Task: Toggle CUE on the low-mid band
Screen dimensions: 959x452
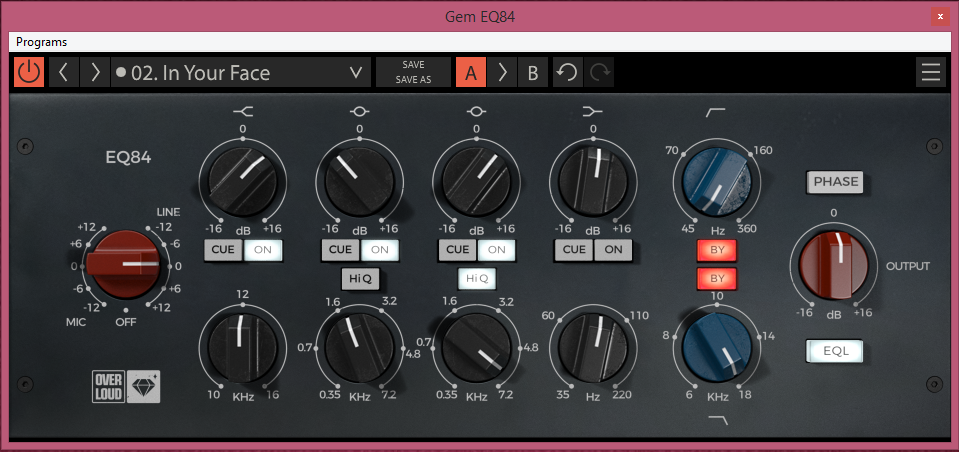Action: tap(457, 250)
